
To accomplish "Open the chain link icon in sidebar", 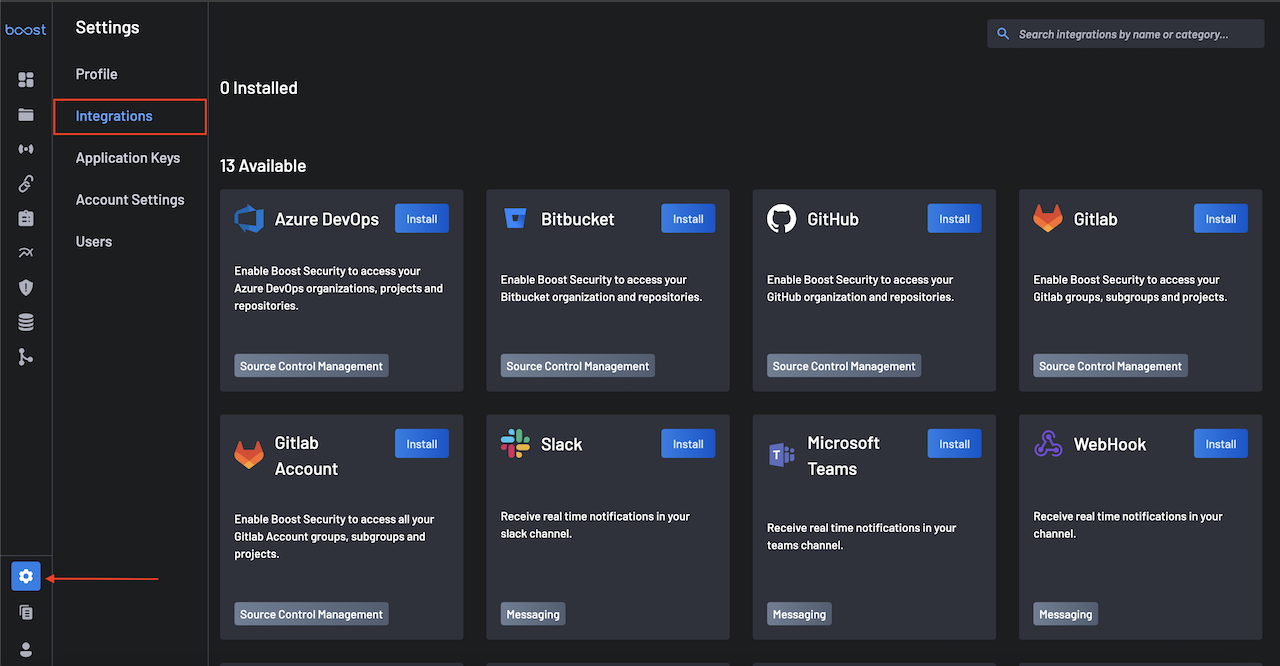I will 26,183.
